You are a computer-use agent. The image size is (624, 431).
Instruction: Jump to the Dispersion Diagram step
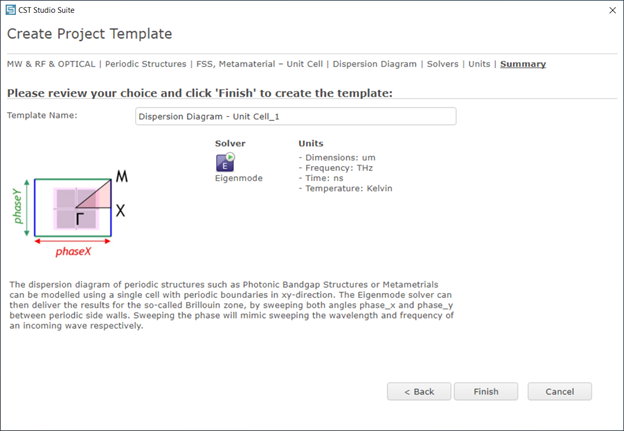(374, 64)
